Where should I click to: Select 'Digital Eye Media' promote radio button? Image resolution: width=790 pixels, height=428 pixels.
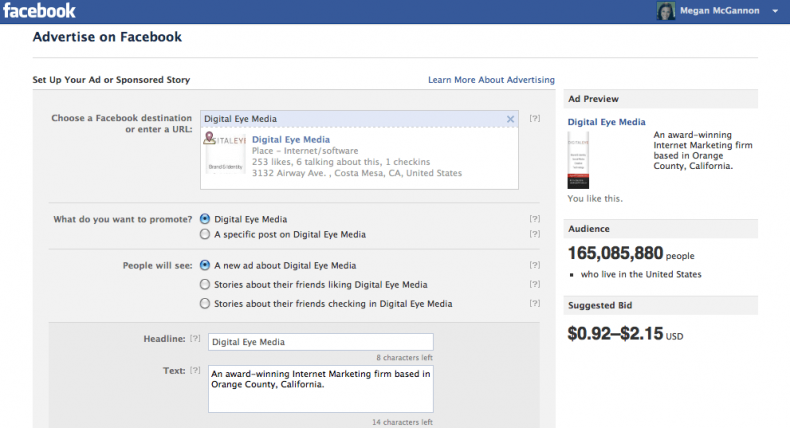pyautogui.click(x=205, y=218)
